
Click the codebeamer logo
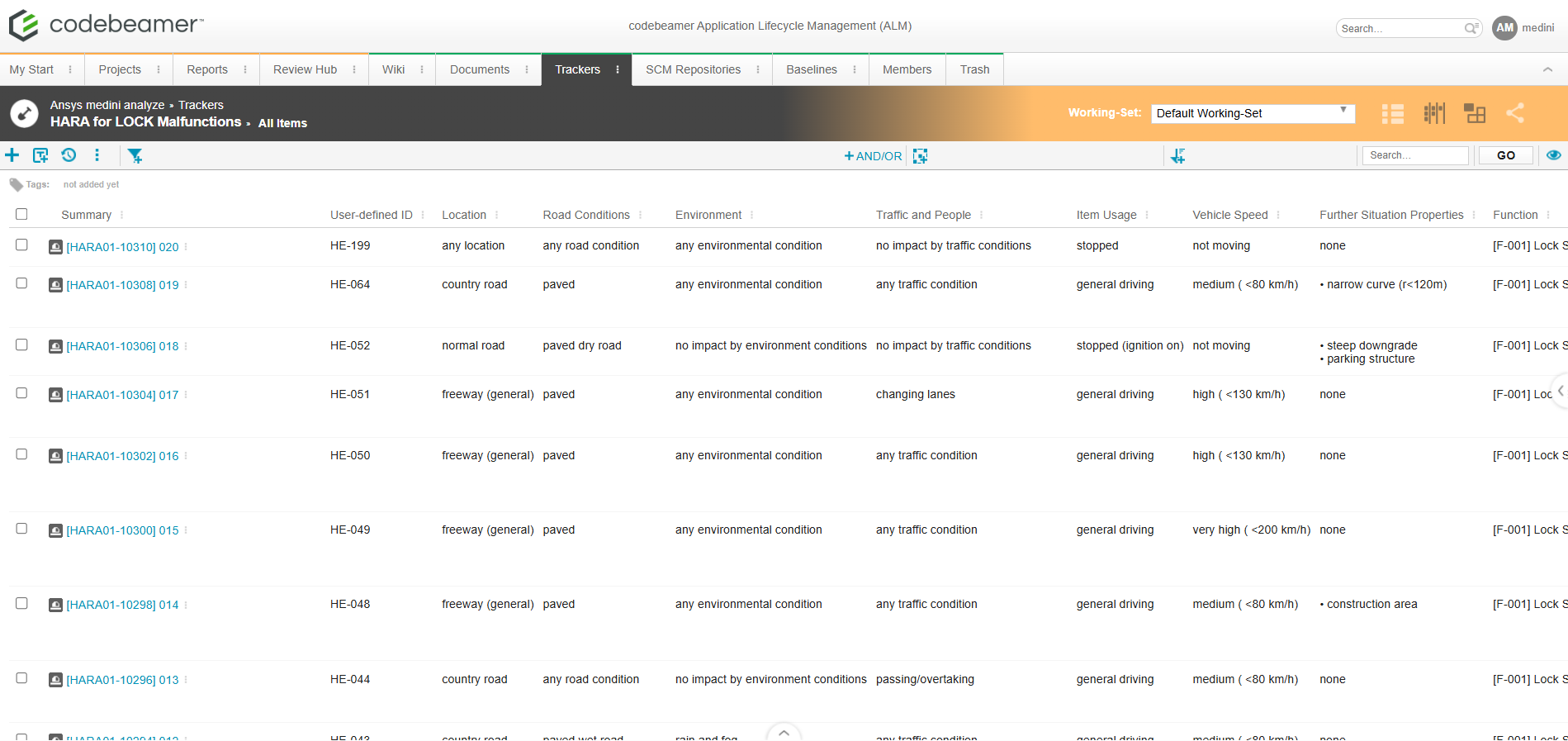[106, 25]
